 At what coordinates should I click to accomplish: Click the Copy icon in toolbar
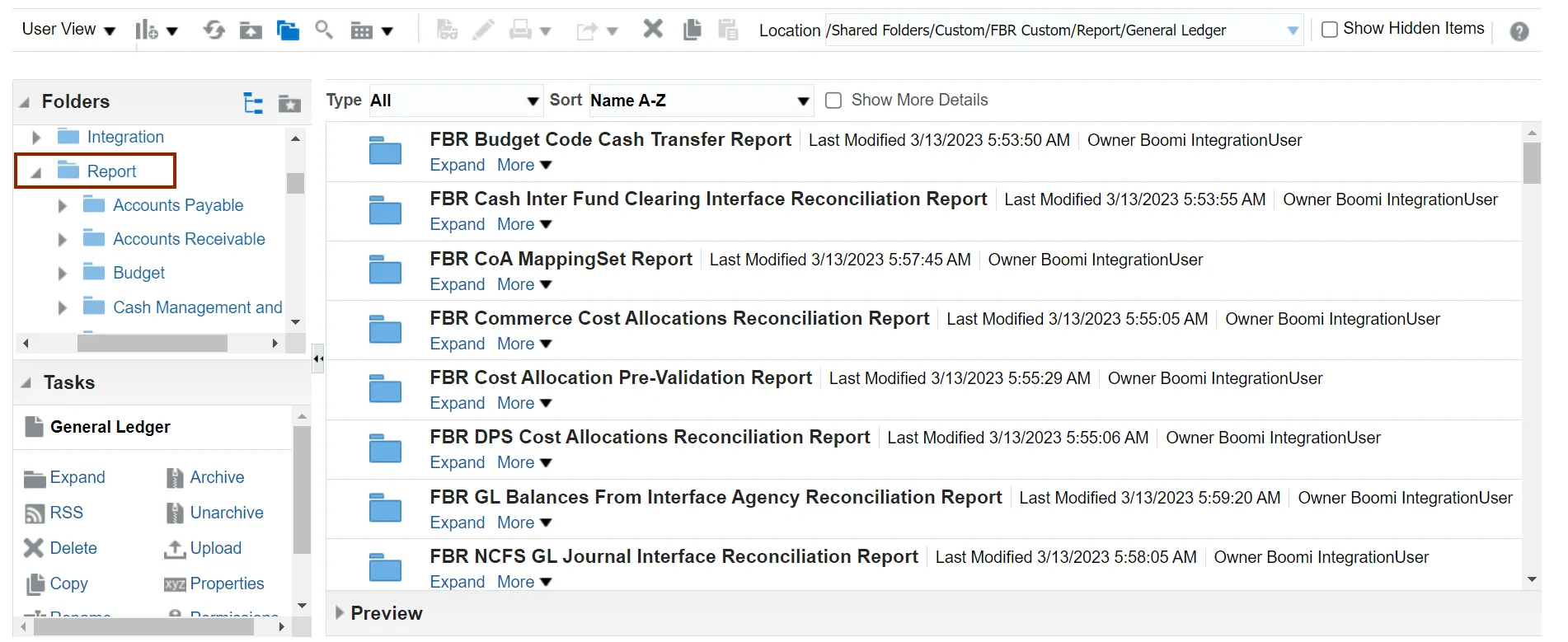click(692, 30)
